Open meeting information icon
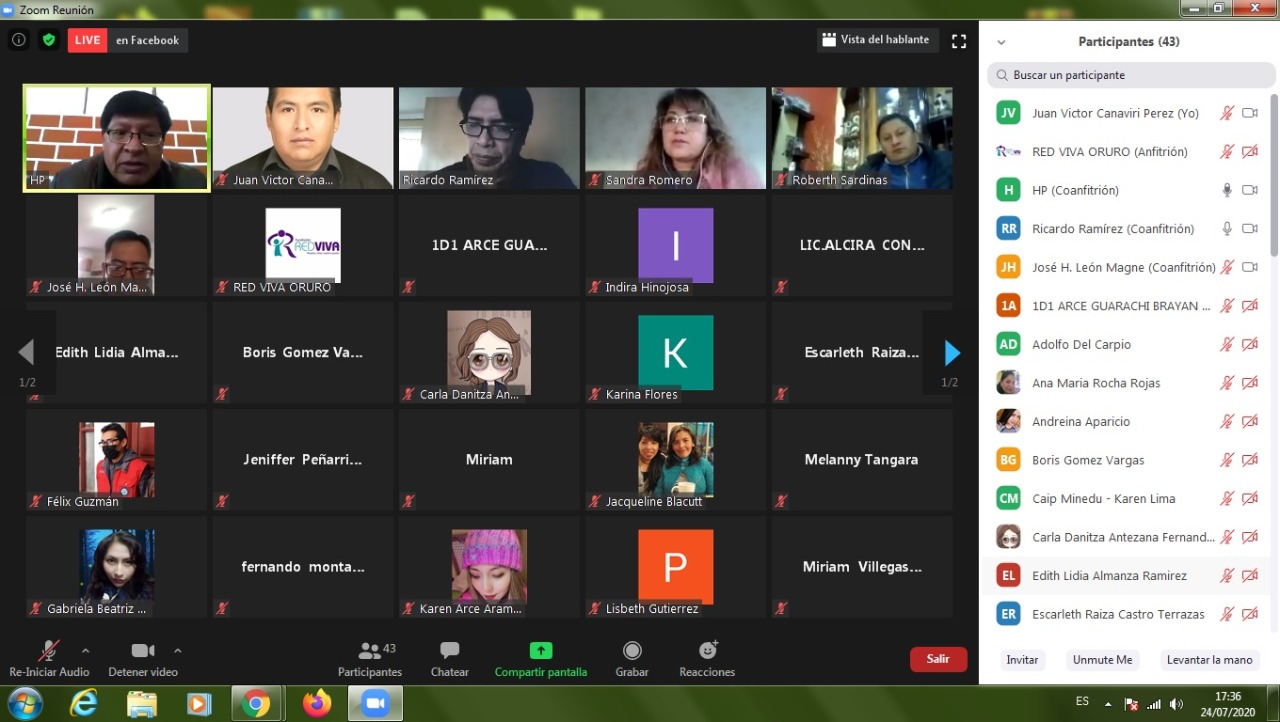 (x=18, y=40)
